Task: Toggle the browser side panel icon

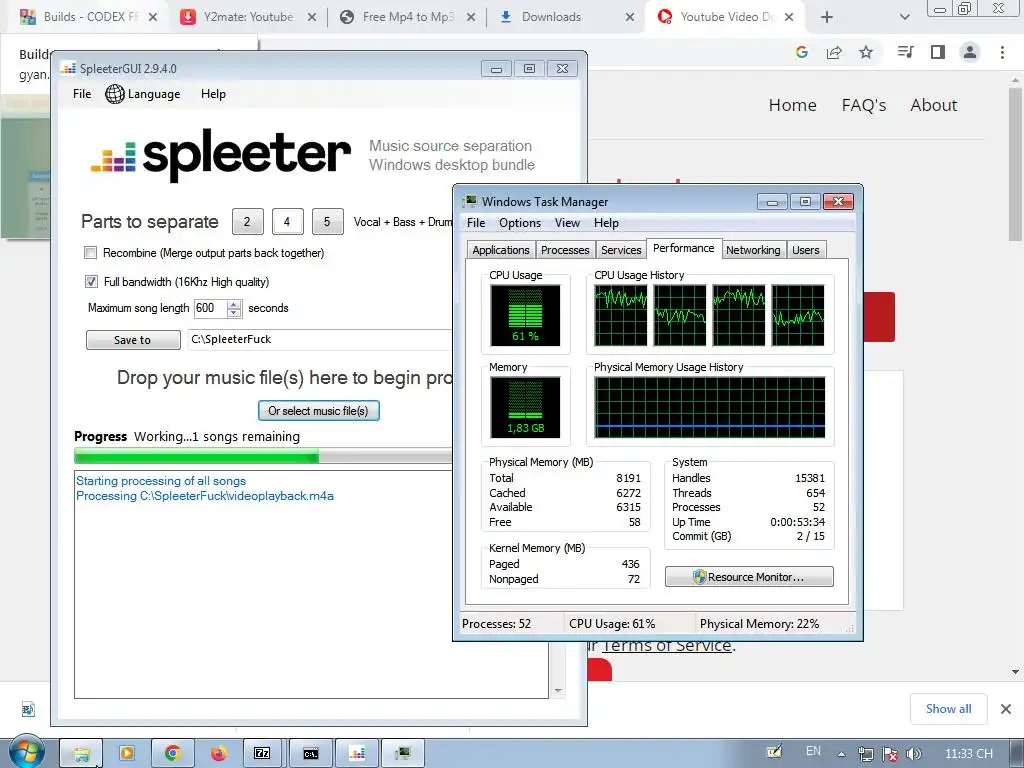Action: point(938,52)
